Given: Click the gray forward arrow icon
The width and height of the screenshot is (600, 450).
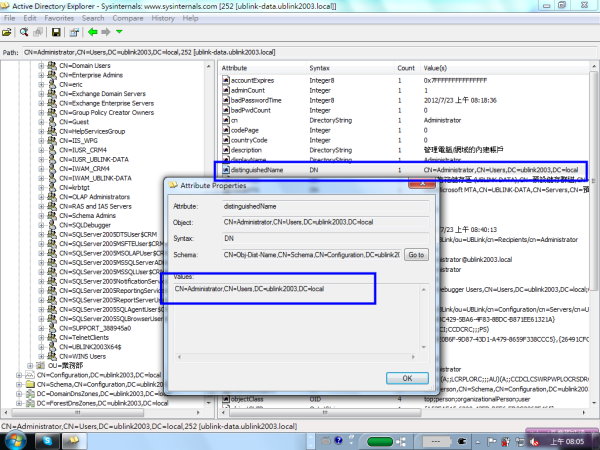Looking at the screenshot, I should (106, 32).
